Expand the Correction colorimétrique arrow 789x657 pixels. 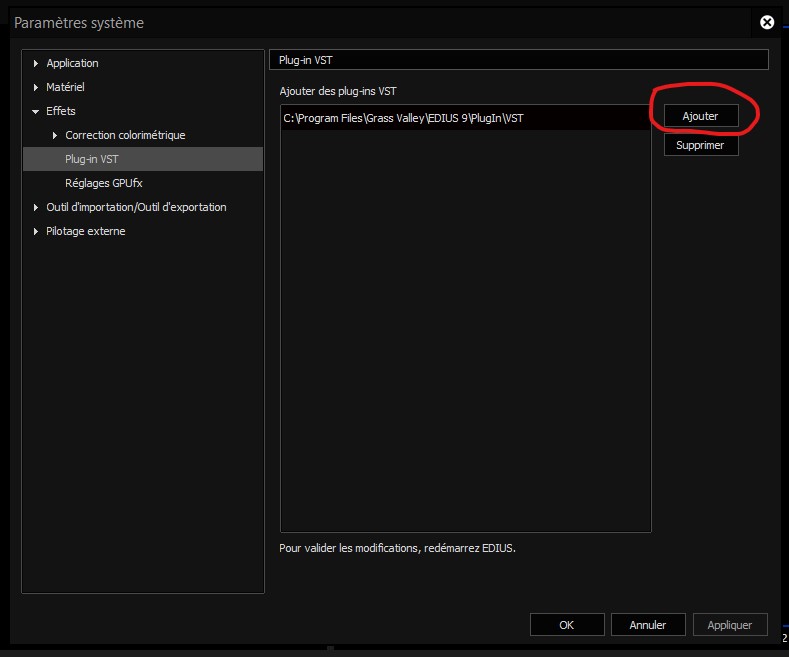(x=55, y=135)
